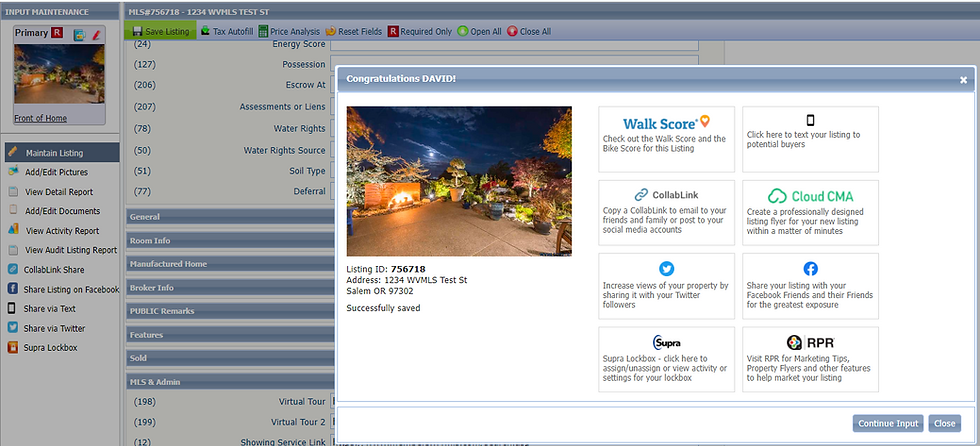The width and height of the screenshot is (980, 446).
Task: Show Required Only fields
Action: point(419,31)
